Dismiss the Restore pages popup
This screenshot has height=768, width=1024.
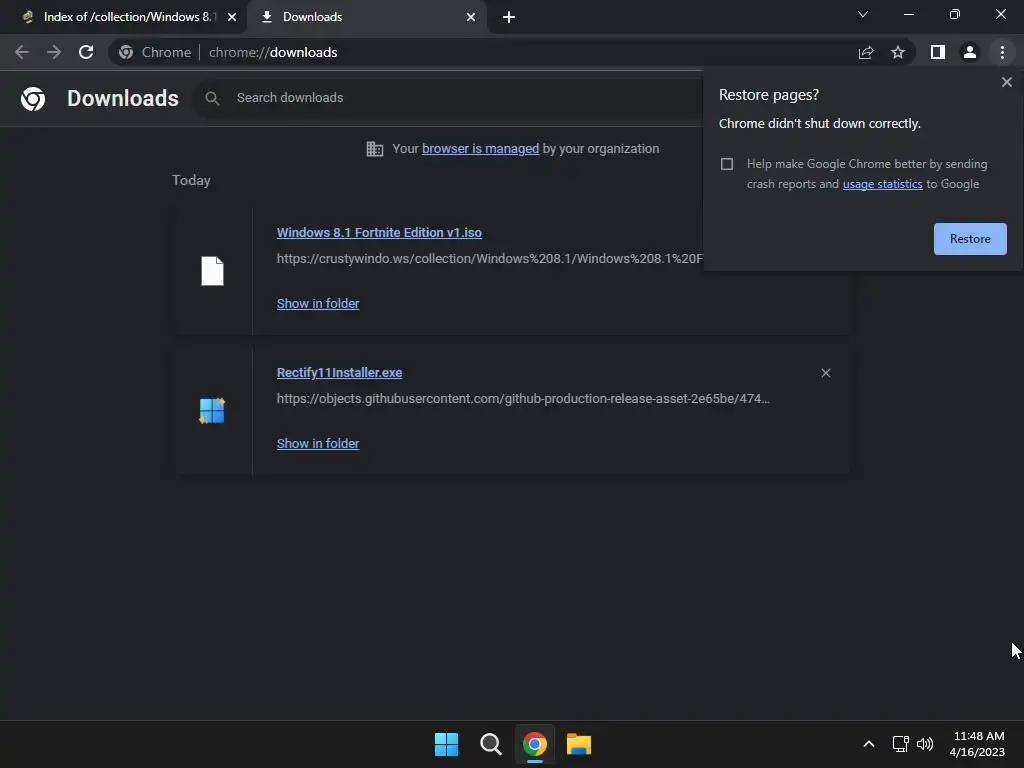pyautogui.click(x=1006, y=82)
